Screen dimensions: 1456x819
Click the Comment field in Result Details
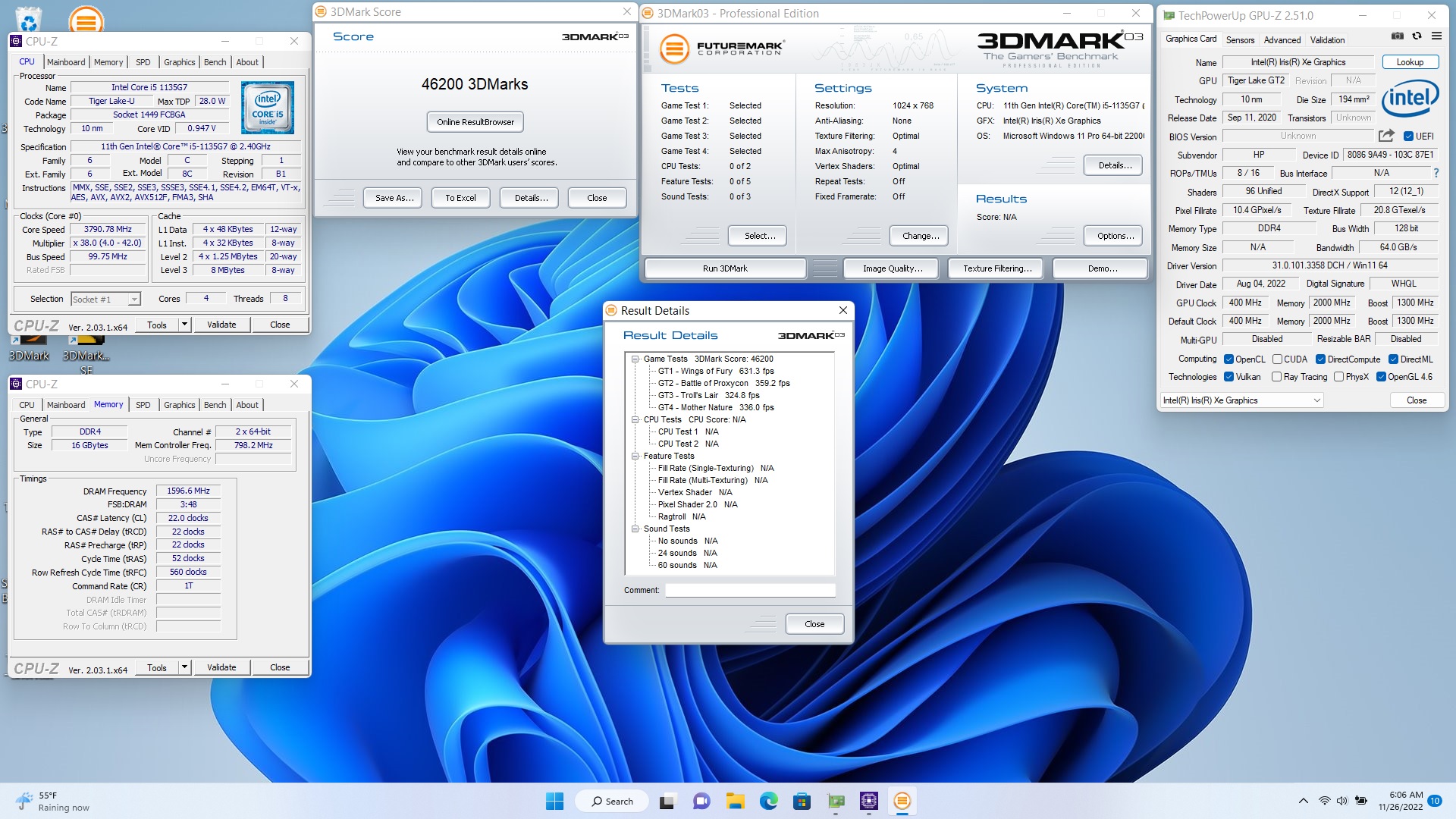(750, 590)
